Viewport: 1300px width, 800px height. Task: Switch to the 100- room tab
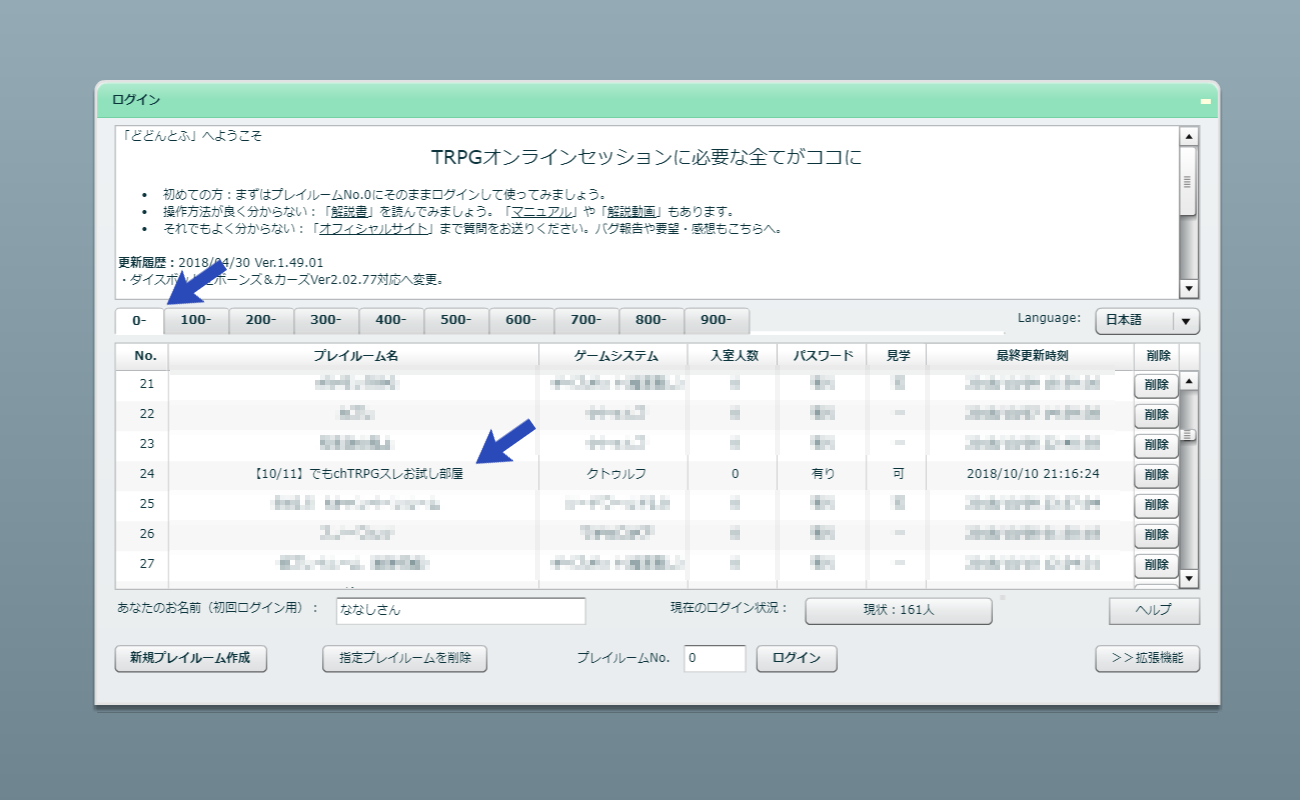click(196, 321)
